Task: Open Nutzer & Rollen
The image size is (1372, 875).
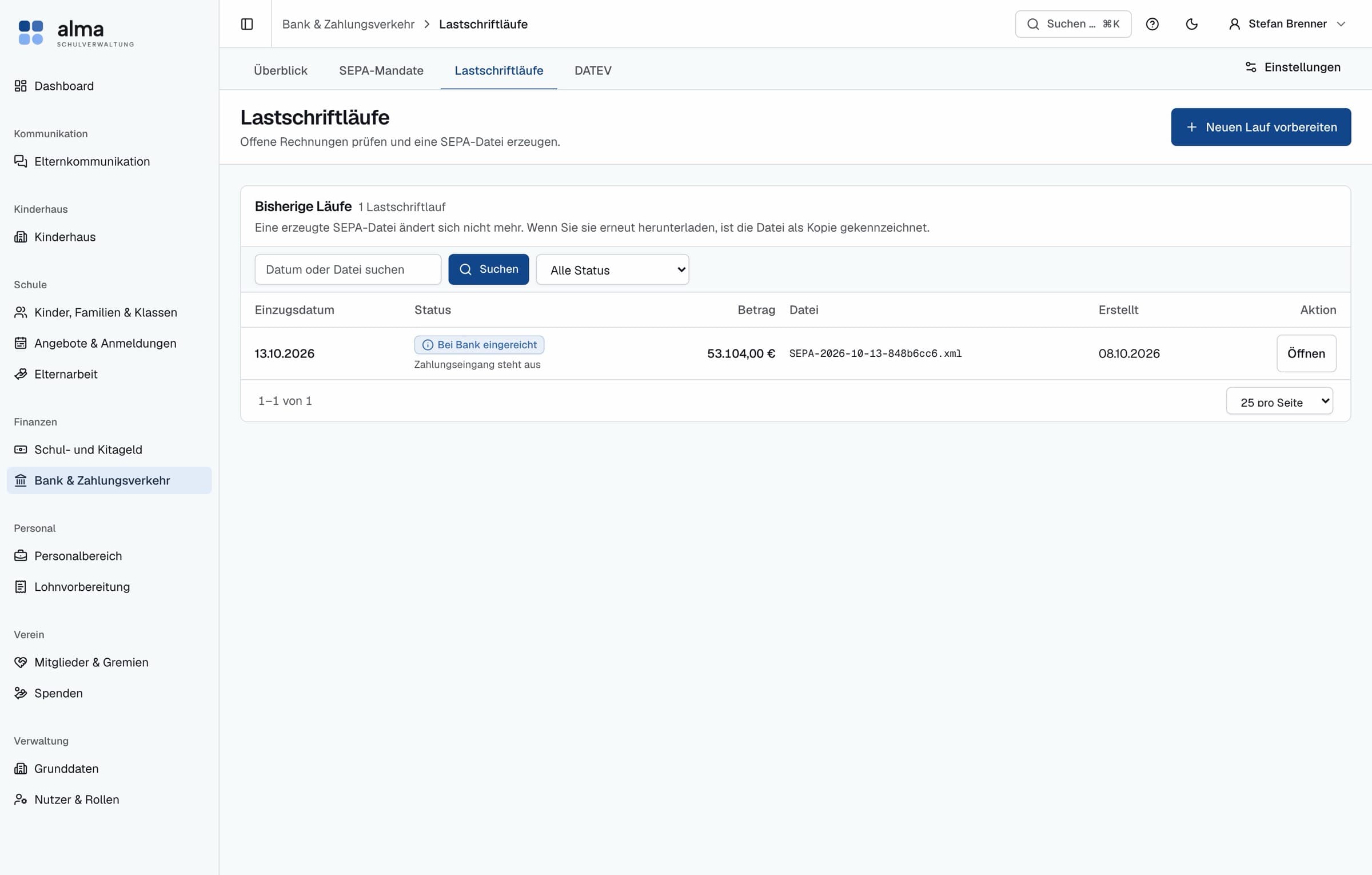Action: [x=109, y=800]
